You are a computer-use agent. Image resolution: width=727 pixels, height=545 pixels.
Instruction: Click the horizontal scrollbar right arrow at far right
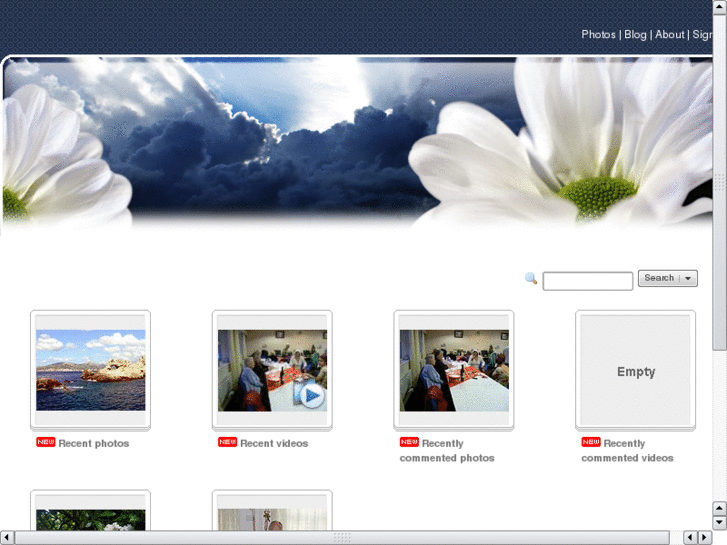(x=705, y=538)
